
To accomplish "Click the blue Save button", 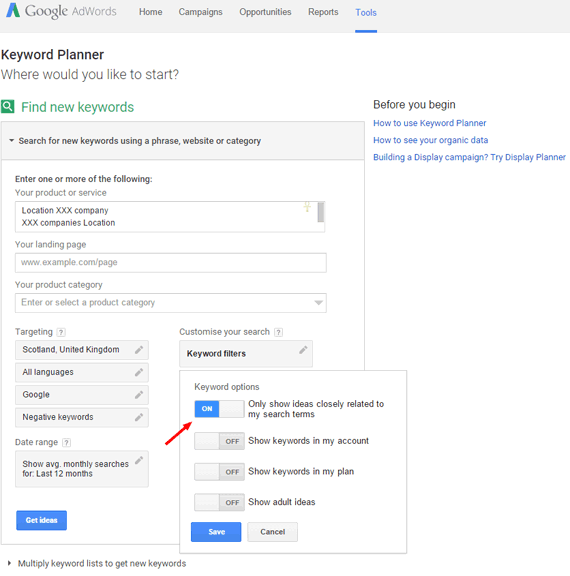I will pos(216,532).
